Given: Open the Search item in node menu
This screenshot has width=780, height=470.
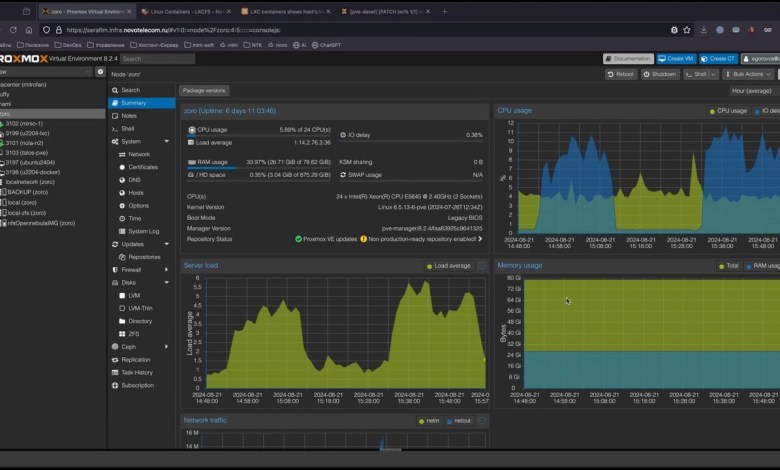Looking at the screenshot, I should 141,90.
